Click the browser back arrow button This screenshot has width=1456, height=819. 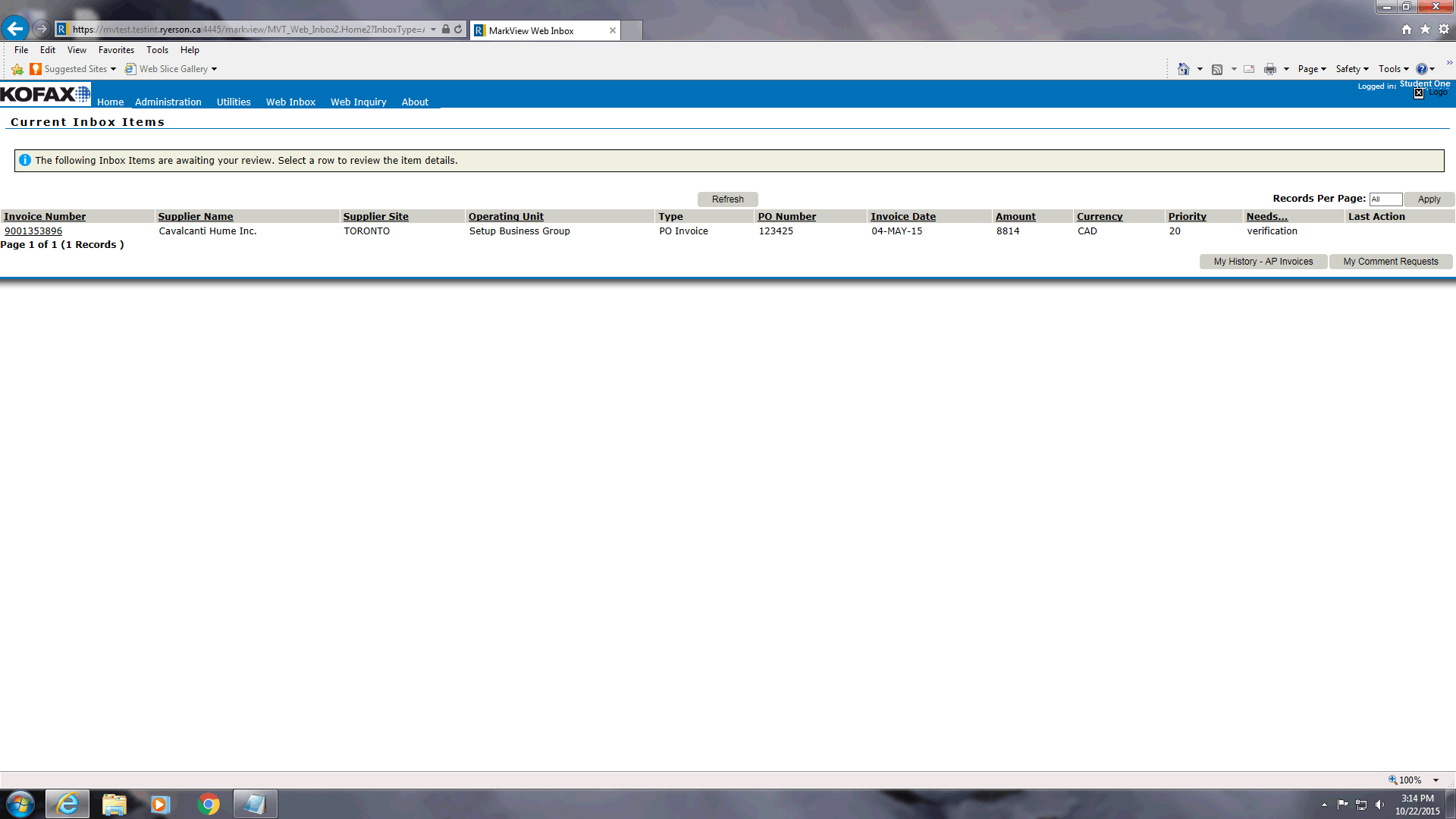pyautogui.click(x=15, y=29)
